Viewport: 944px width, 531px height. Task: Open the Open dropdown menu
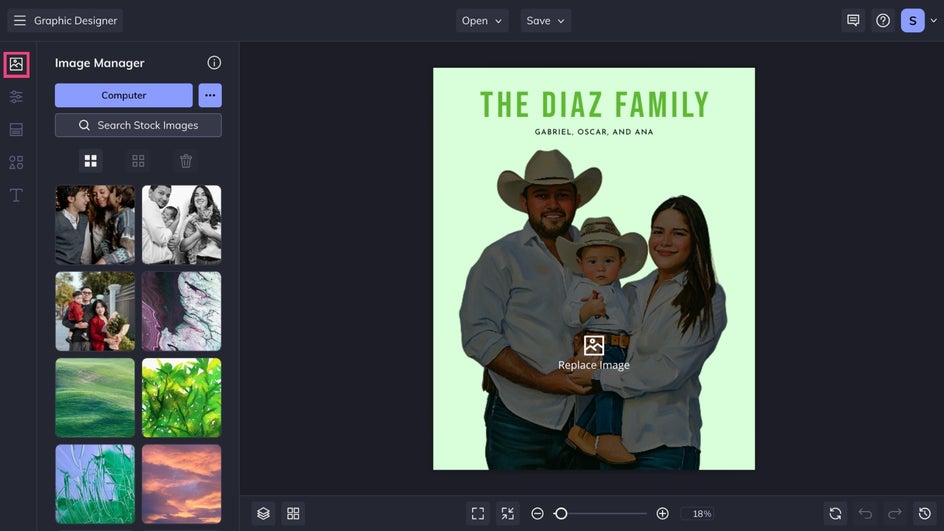(x=482, y=20)
